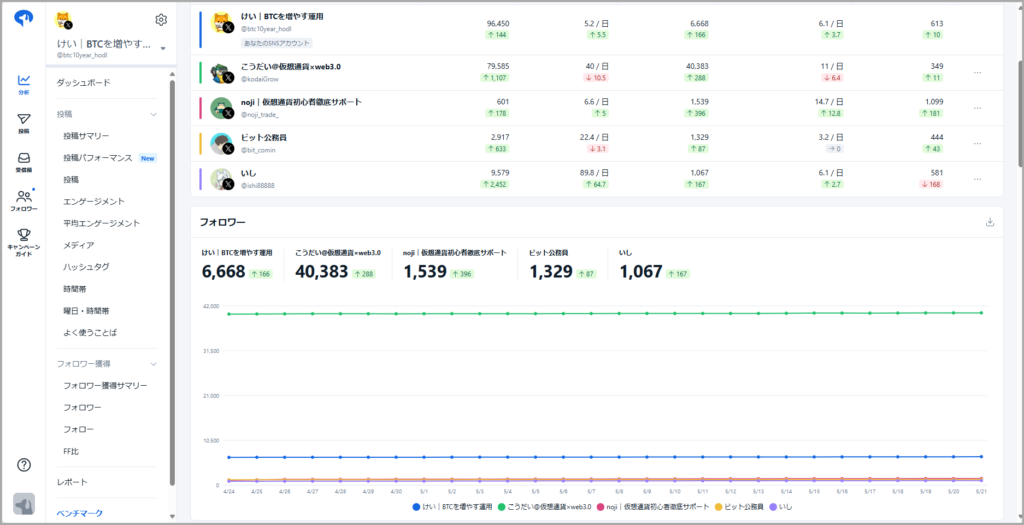Click the 6,668 follower count above chart
The height and width of the screenshot is (525, 1024).
coord(223,272)
